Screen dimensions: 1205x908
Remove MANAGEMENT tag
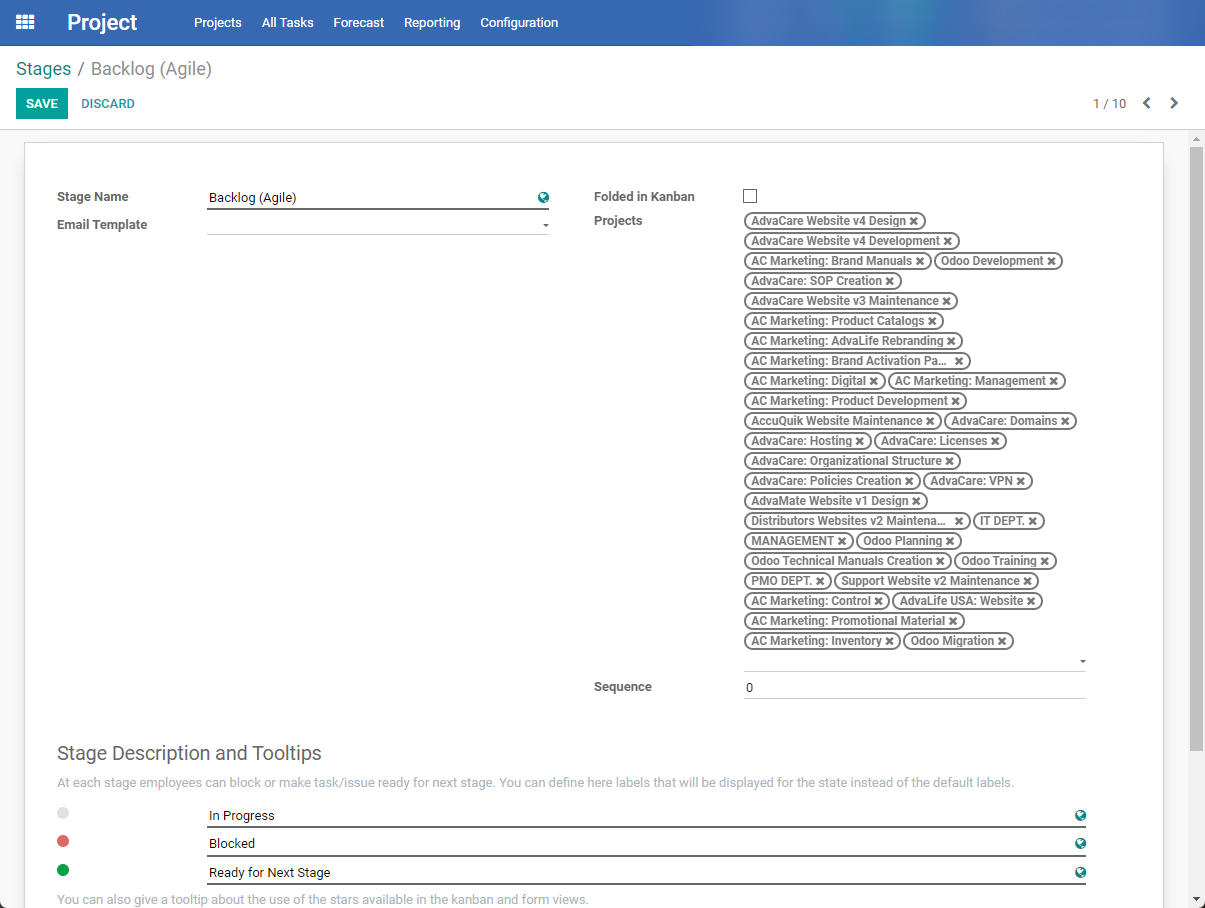(842, 541)
